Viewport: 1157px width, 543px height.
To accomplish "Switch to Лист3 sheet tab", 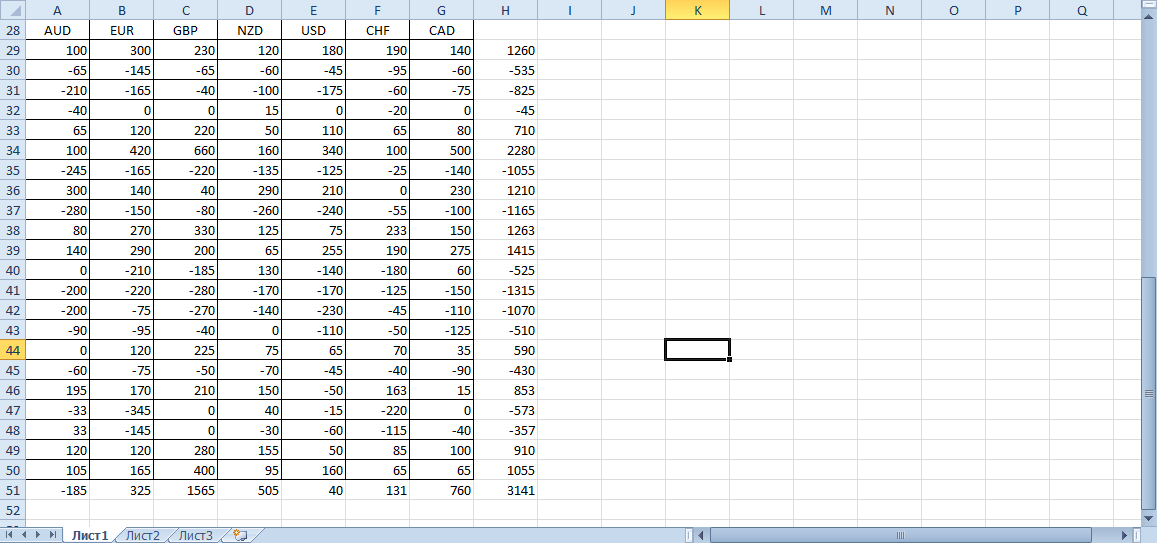I will [196, 535].
